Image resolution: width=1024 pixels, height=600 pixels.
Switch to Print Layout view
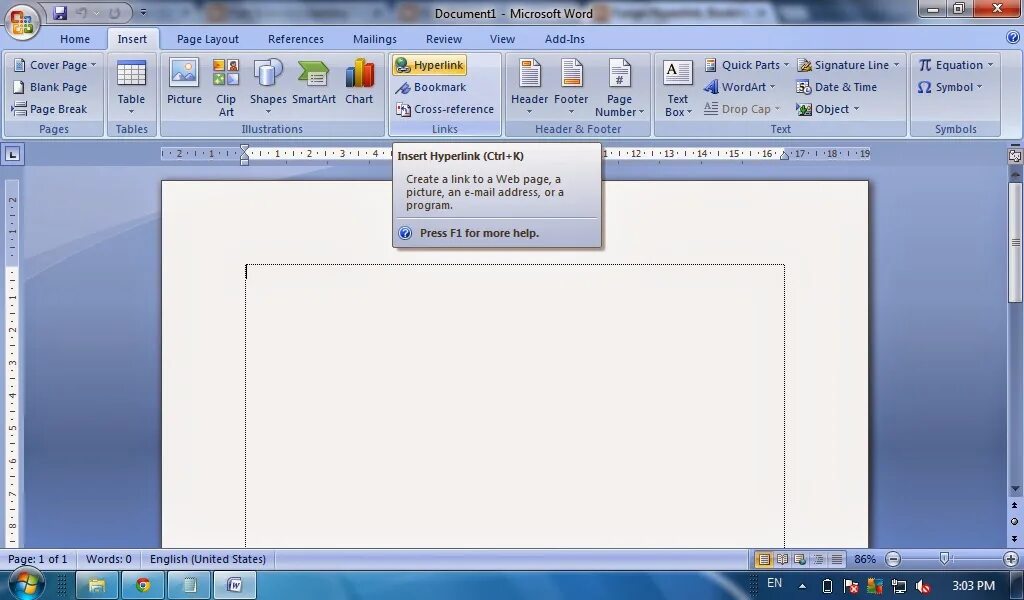pos(763,559)
